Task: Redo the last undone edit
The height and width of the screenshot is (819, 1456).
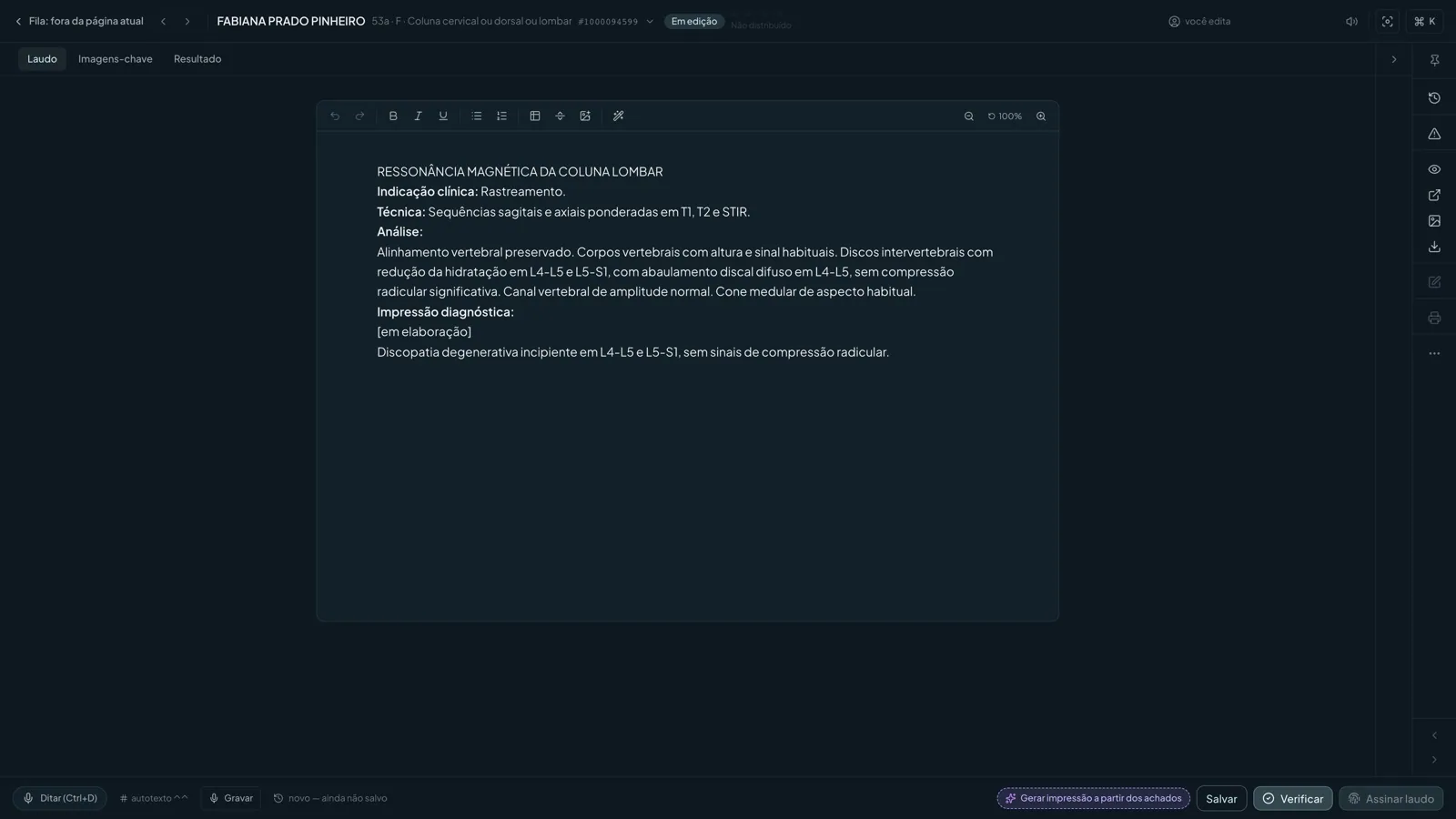Action: pyautogui.click(x=359, y=116)
